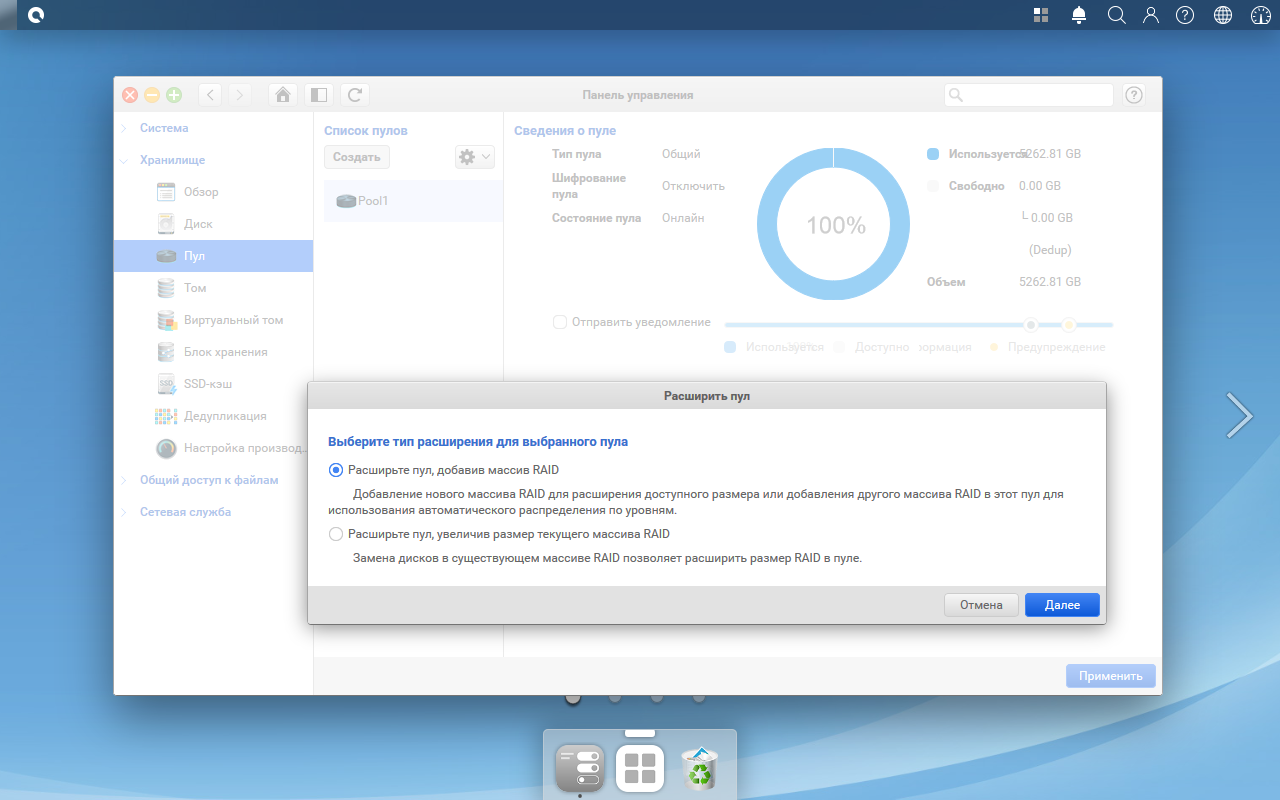The width and height of the screenshot is (1280, 800).
Task: Click Отмена in the dialog
Action: (981, 605)
